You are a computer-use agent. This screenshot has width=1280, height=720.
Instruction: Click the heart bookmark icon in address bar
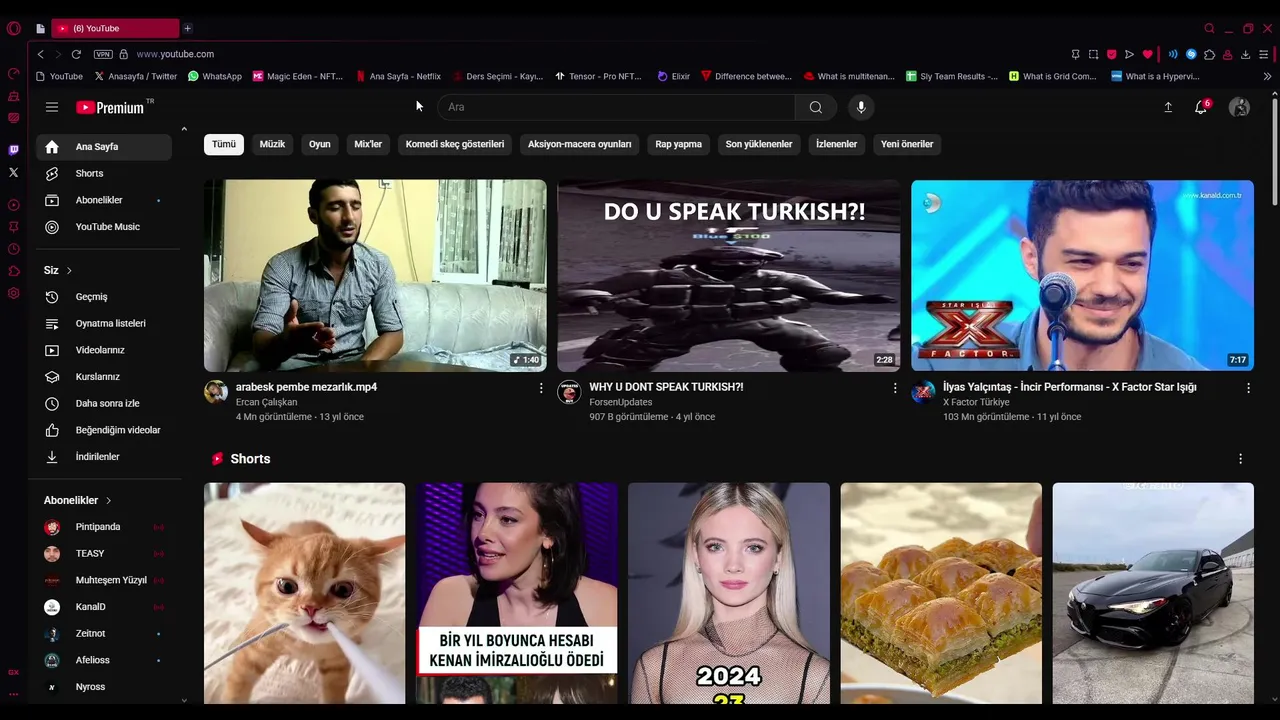pos(1147,54)
